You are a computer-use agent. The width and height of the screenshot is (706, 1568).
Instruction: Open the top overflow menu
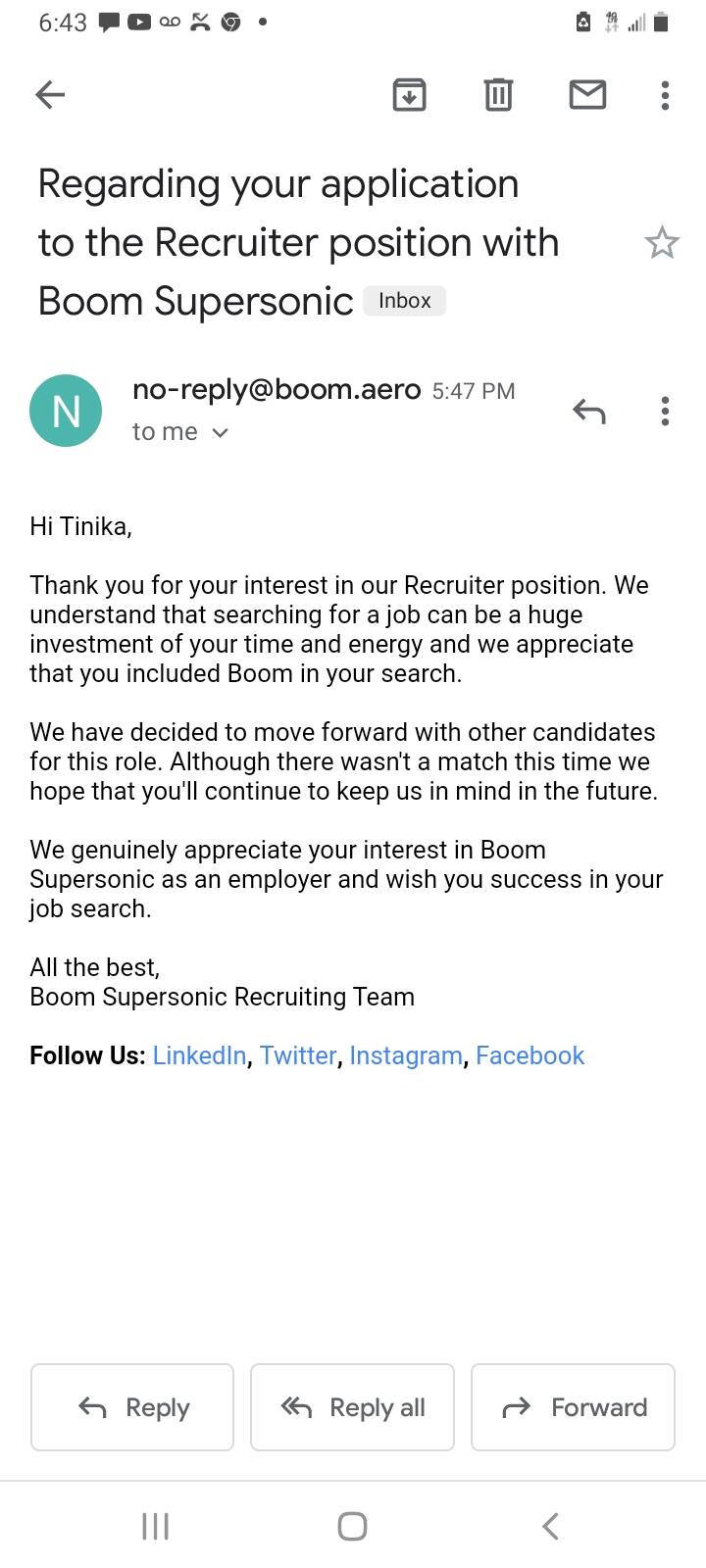[x=665, y=94]
